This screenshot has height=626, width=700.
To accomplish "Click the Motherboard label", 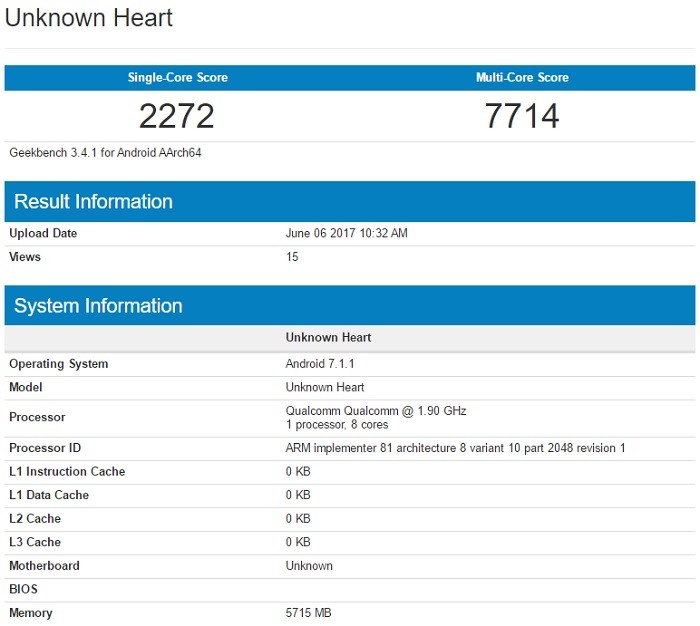I will 44,566.
